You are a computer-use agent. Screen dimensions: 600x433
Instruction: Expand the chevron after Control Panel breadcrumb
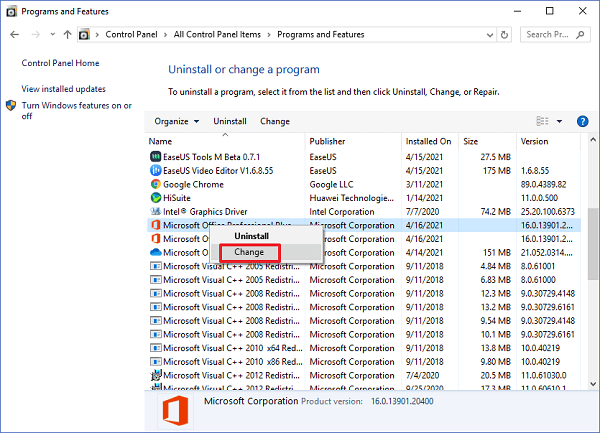pyautogui.click(x=165, y=35)
